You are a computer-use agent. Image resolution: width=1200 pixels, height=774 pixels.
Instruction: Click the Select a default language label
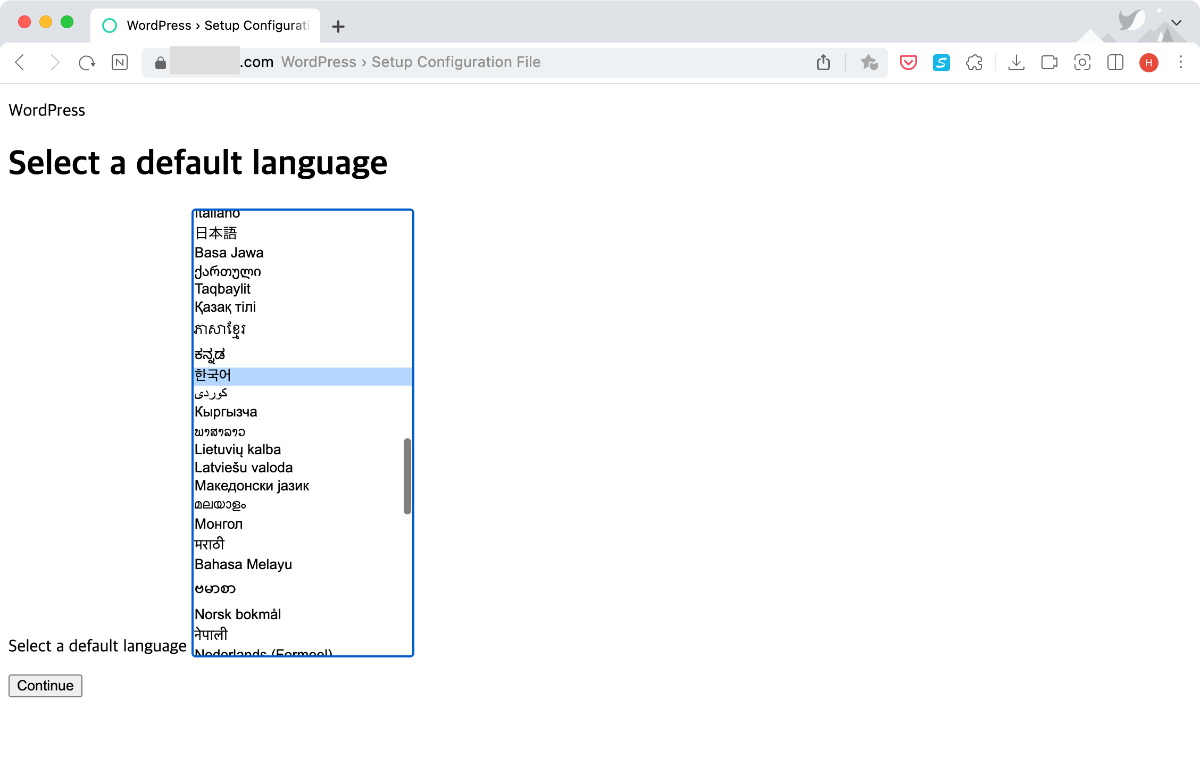pyautogui.click(x=97, y=646)
